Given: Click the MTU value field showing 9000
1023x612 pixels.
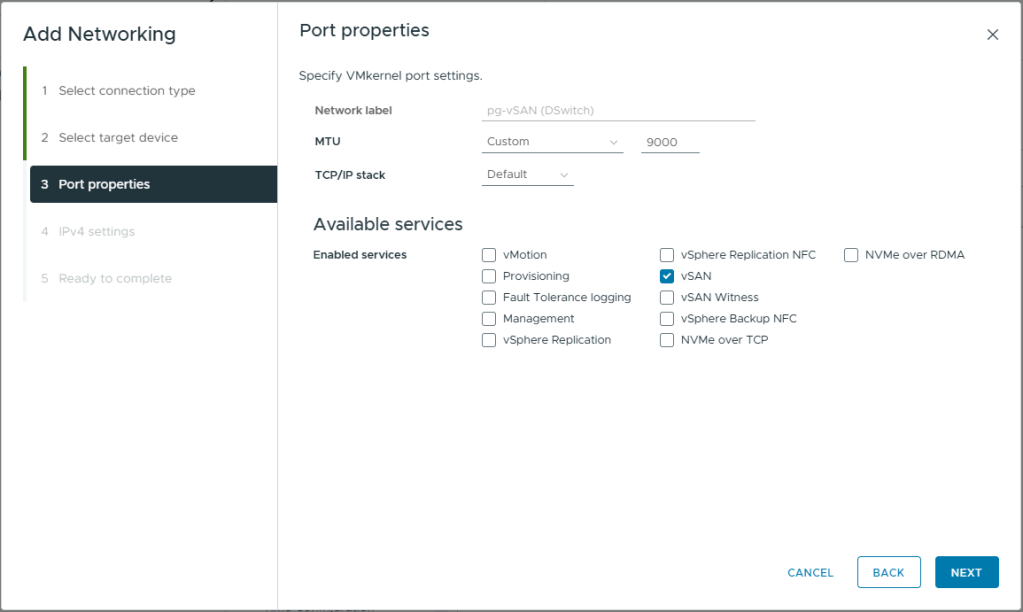Looking at the screenshot, I should (669, 142).
